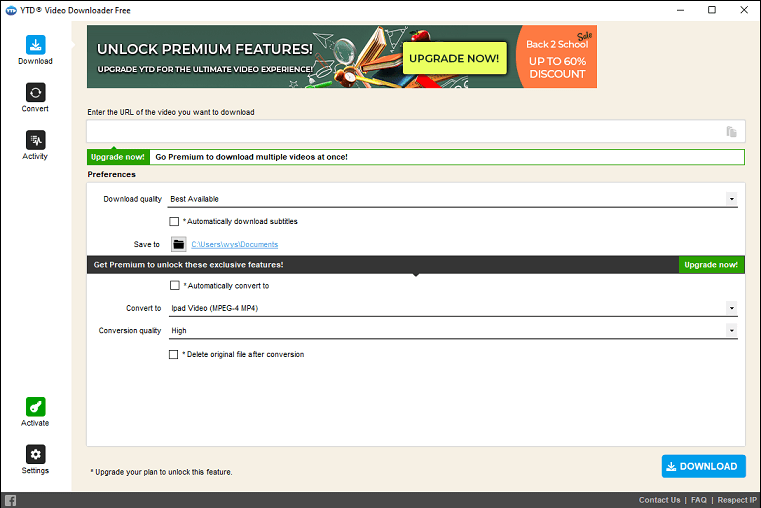
Task: Expand the Conversion quality dropdown arrow
Action: point(731,330)
